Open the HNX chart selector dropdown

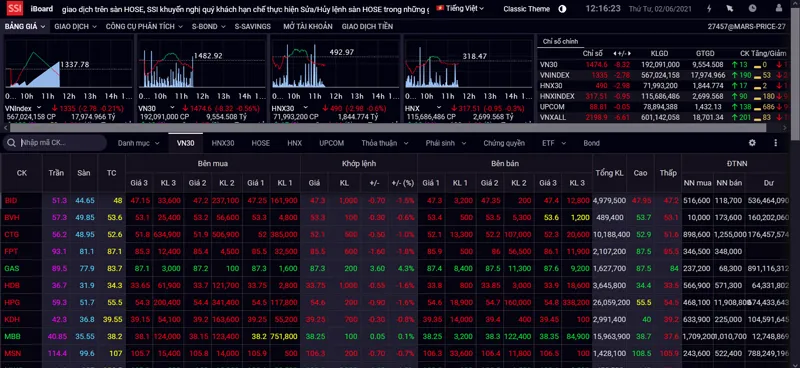tap(439, 108)
